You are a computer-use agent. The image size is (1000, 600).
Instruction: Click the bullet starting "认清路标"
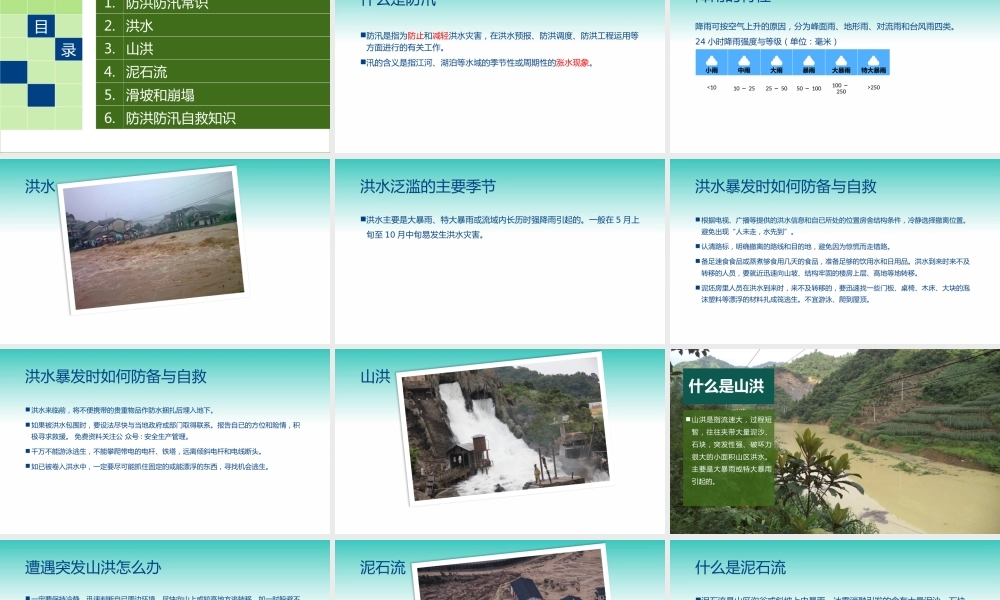(793, 246)
